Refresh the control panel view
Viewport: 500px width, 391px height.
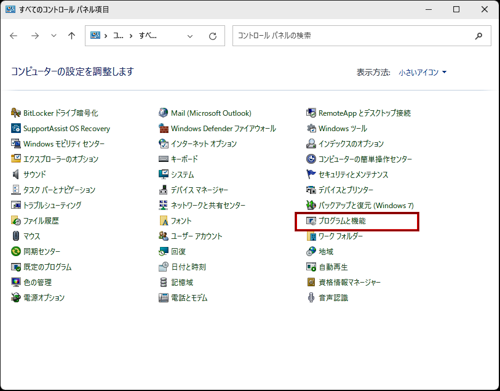coord(213,36)
